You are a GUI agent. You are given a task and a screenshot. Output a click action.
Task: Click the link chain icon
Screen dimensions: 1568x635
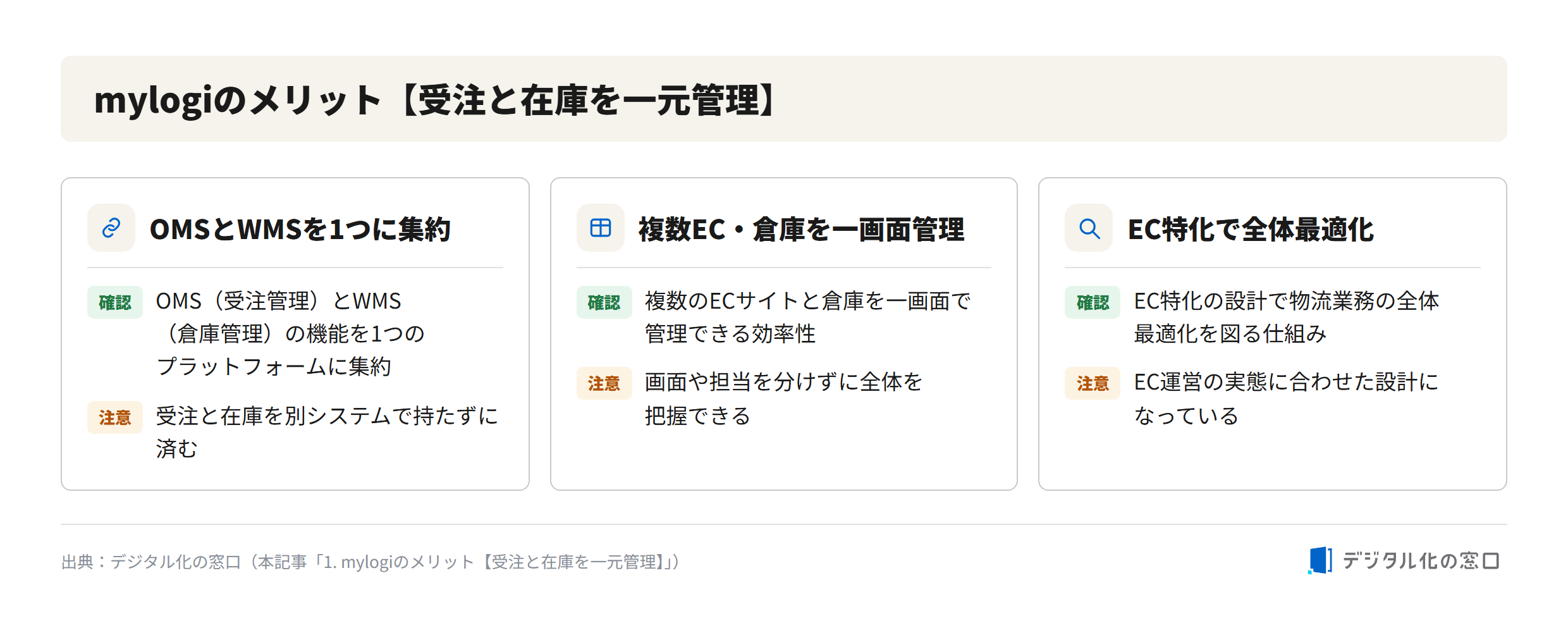click(x=111, y=228)
